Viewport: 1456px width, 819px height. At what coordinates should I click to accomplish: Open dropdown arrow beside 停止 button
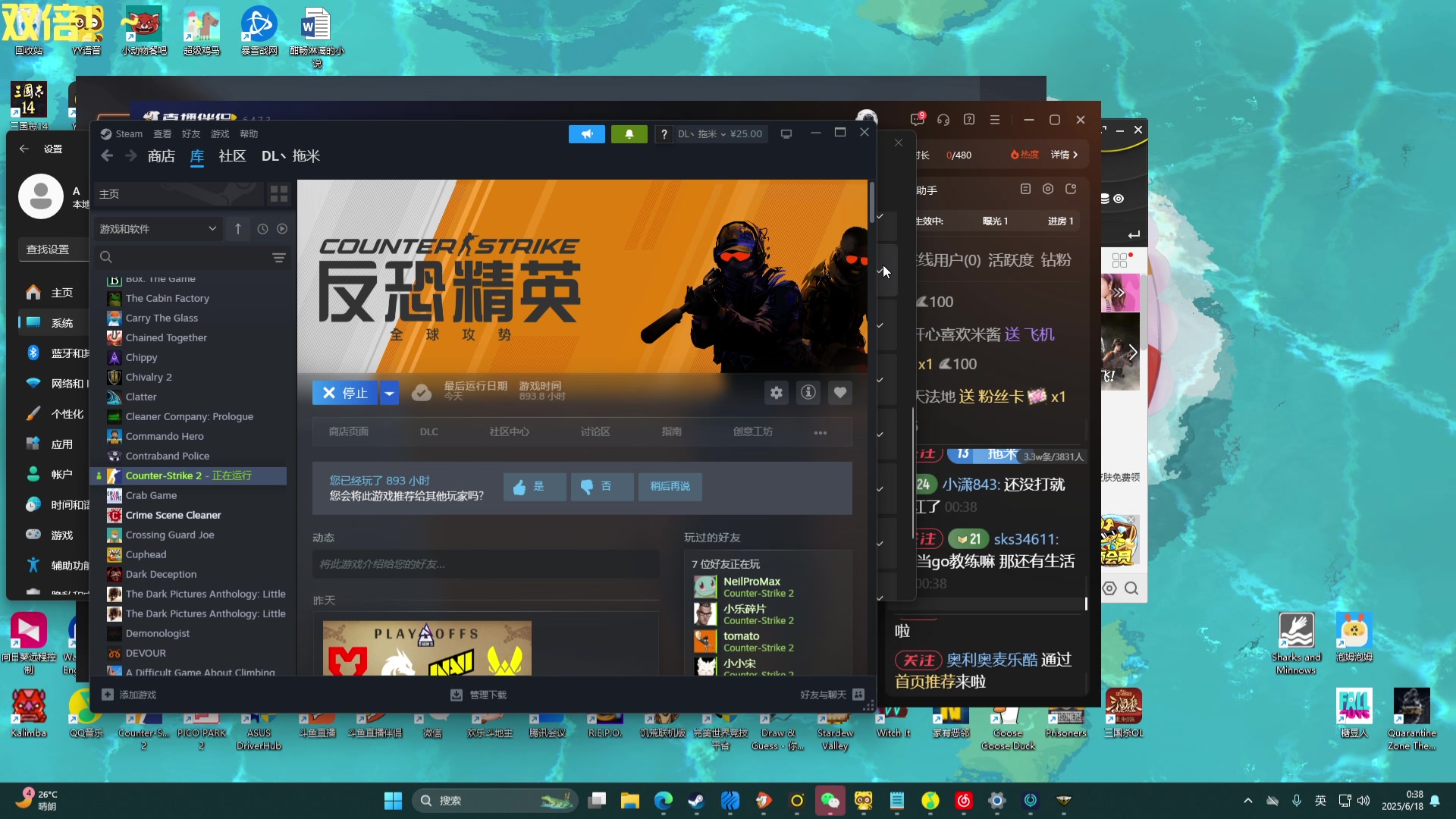389,393
